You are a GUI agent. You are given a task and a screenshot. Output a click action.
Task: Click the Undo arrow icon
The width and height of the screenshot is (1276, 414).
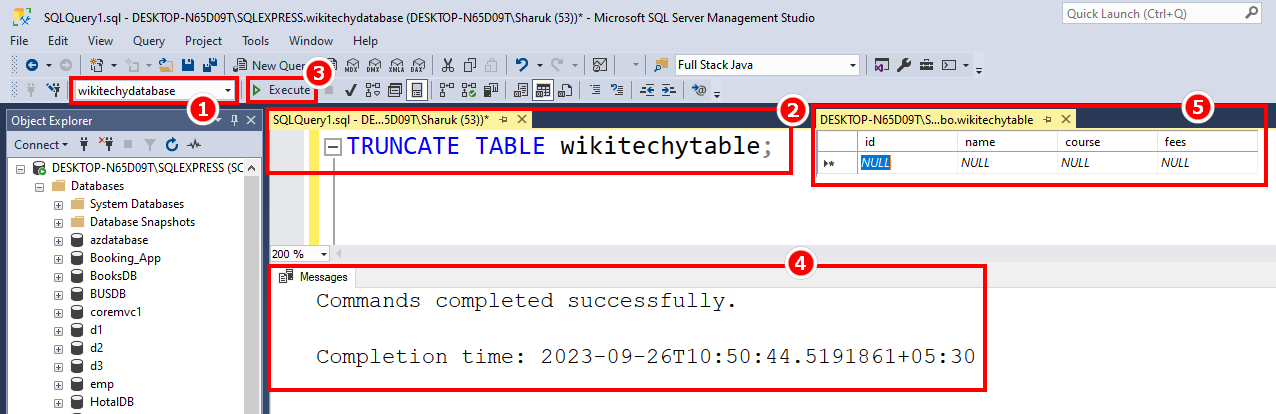(x=521, y=65)
